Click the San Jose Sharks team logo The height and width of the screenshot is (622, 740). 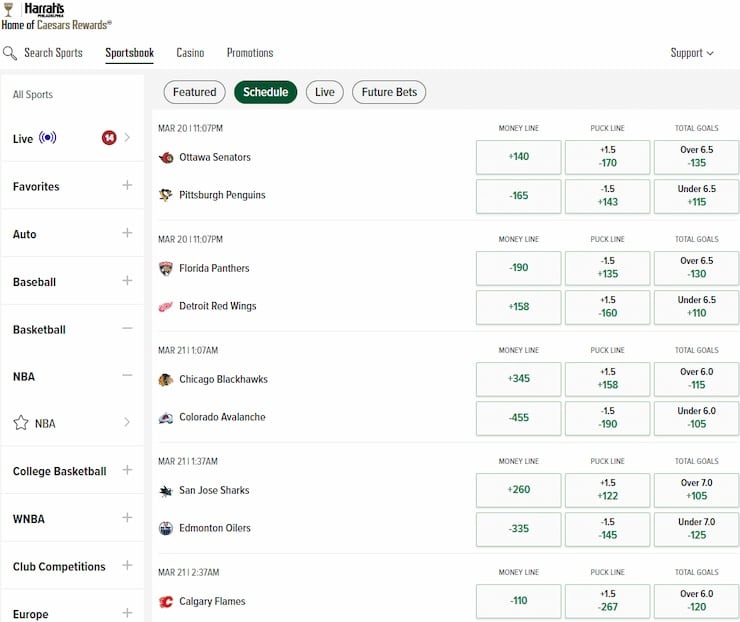[166, 491]
